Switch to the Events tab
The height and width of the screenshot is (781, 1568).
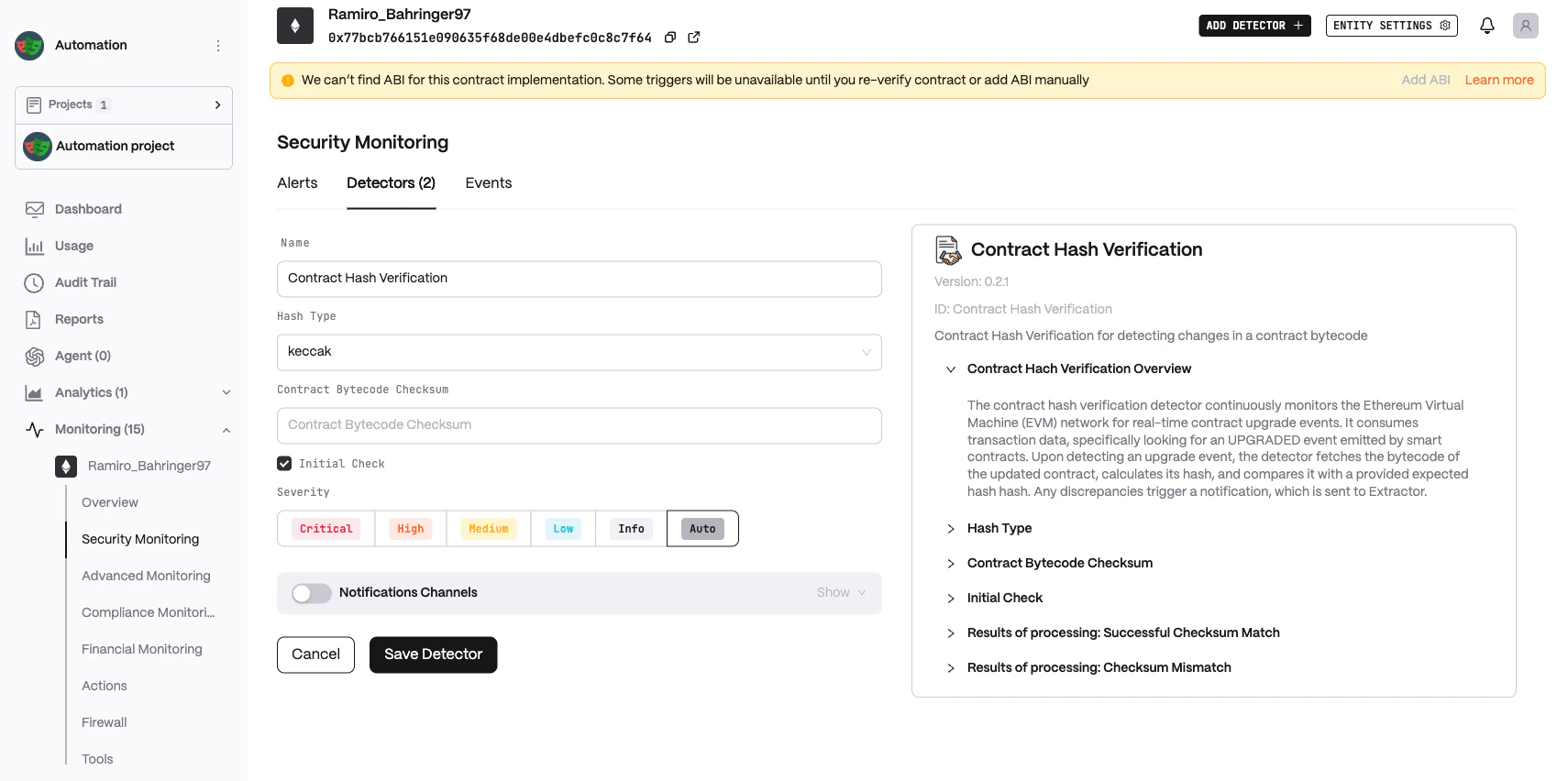pyautogui.click(x=489, y=183)
